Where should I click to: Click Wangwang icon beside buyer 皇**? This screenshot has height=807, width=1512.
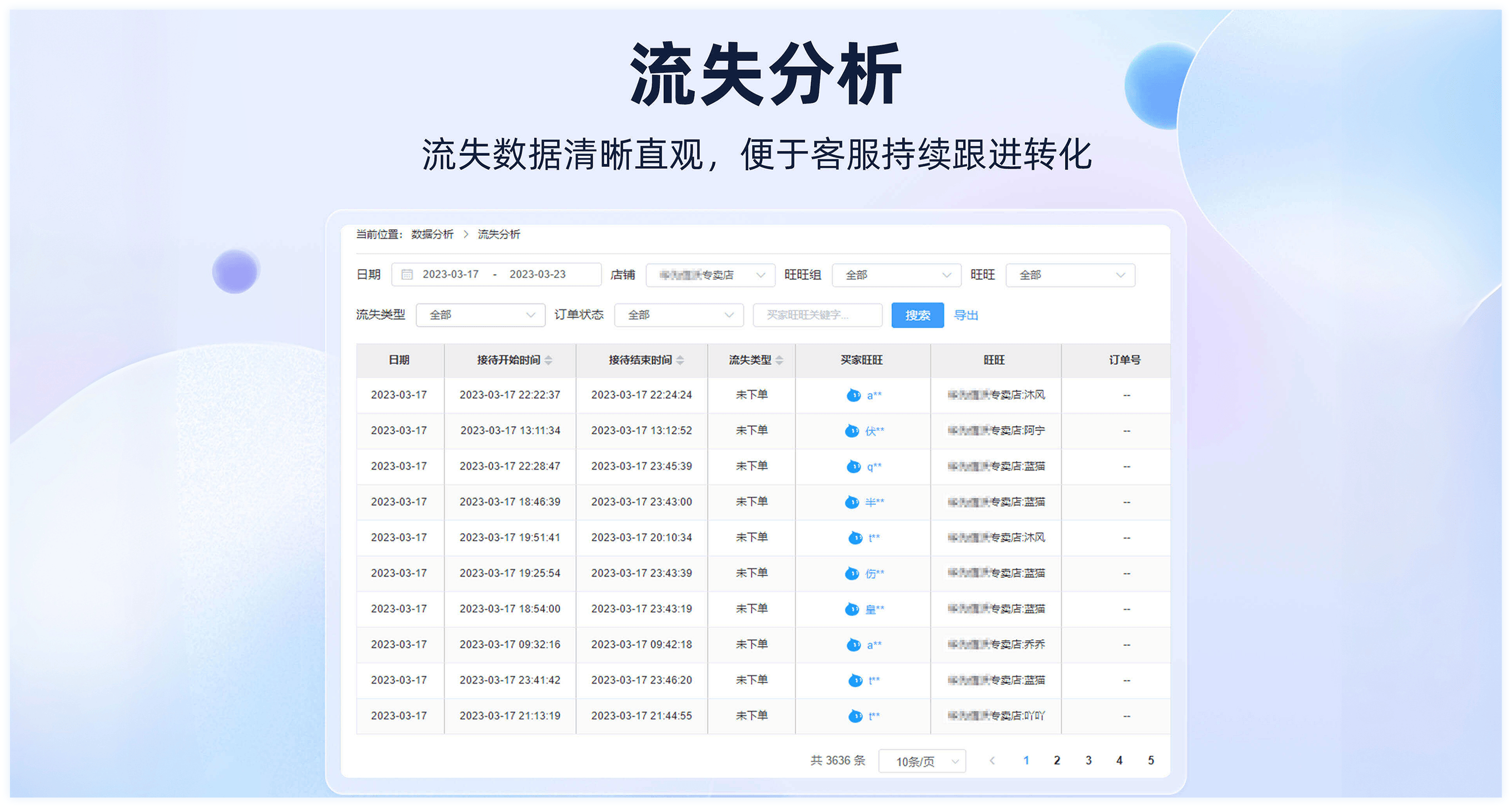[852, 609]
